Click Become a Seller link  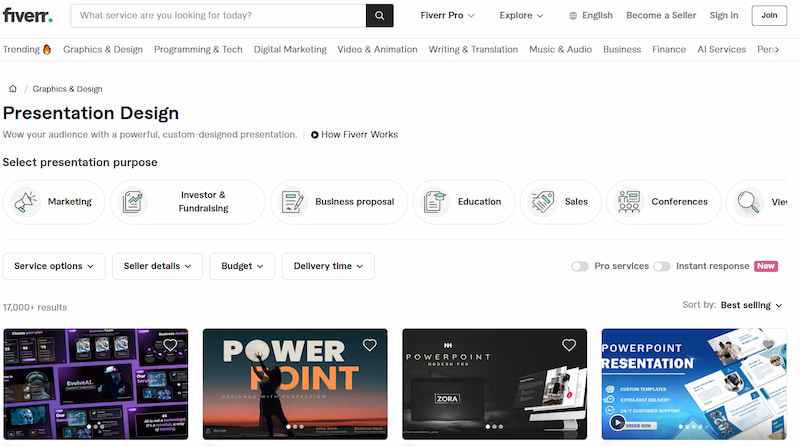pos(661,15)
